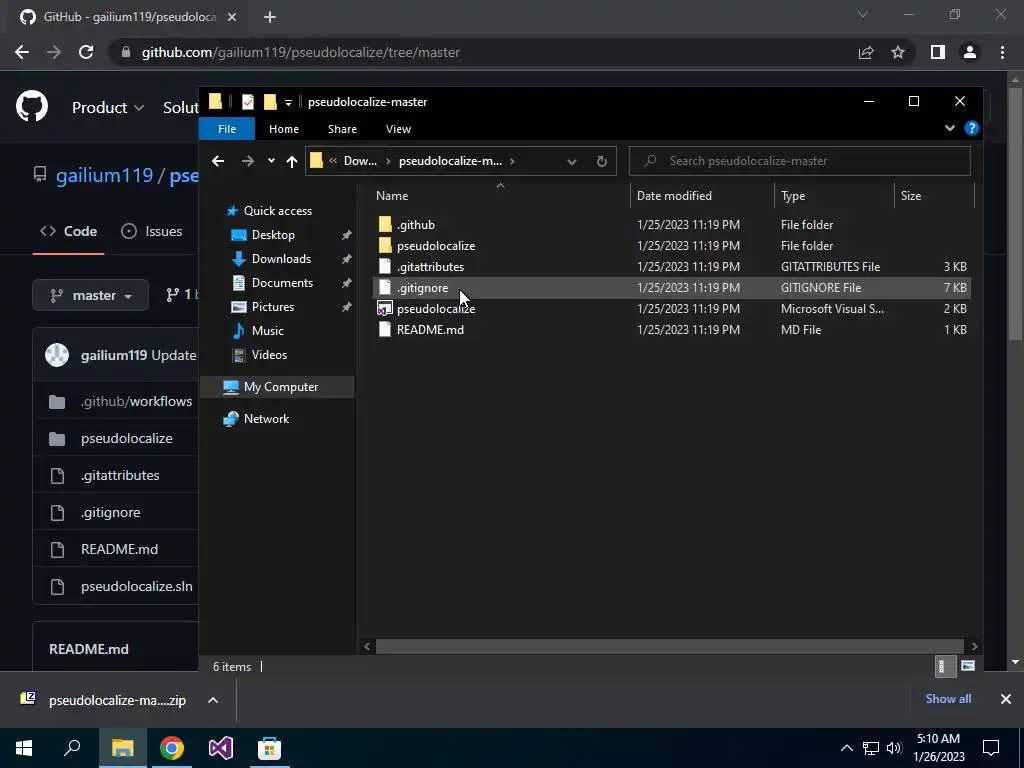Open Windows Start menu
1024x768 pixels.
(x=24, y=748)
